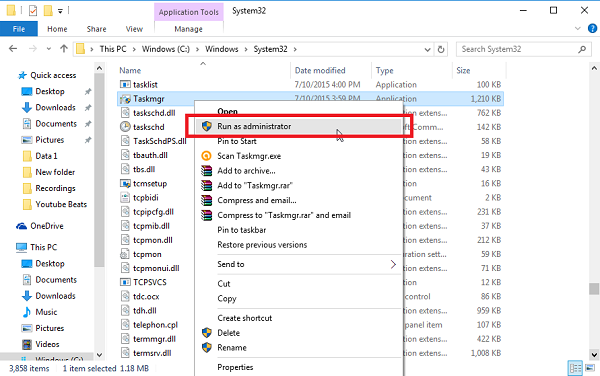Click the Taskmgr application icon
This screenshot has width=600, height=376.
pos(125,99)
